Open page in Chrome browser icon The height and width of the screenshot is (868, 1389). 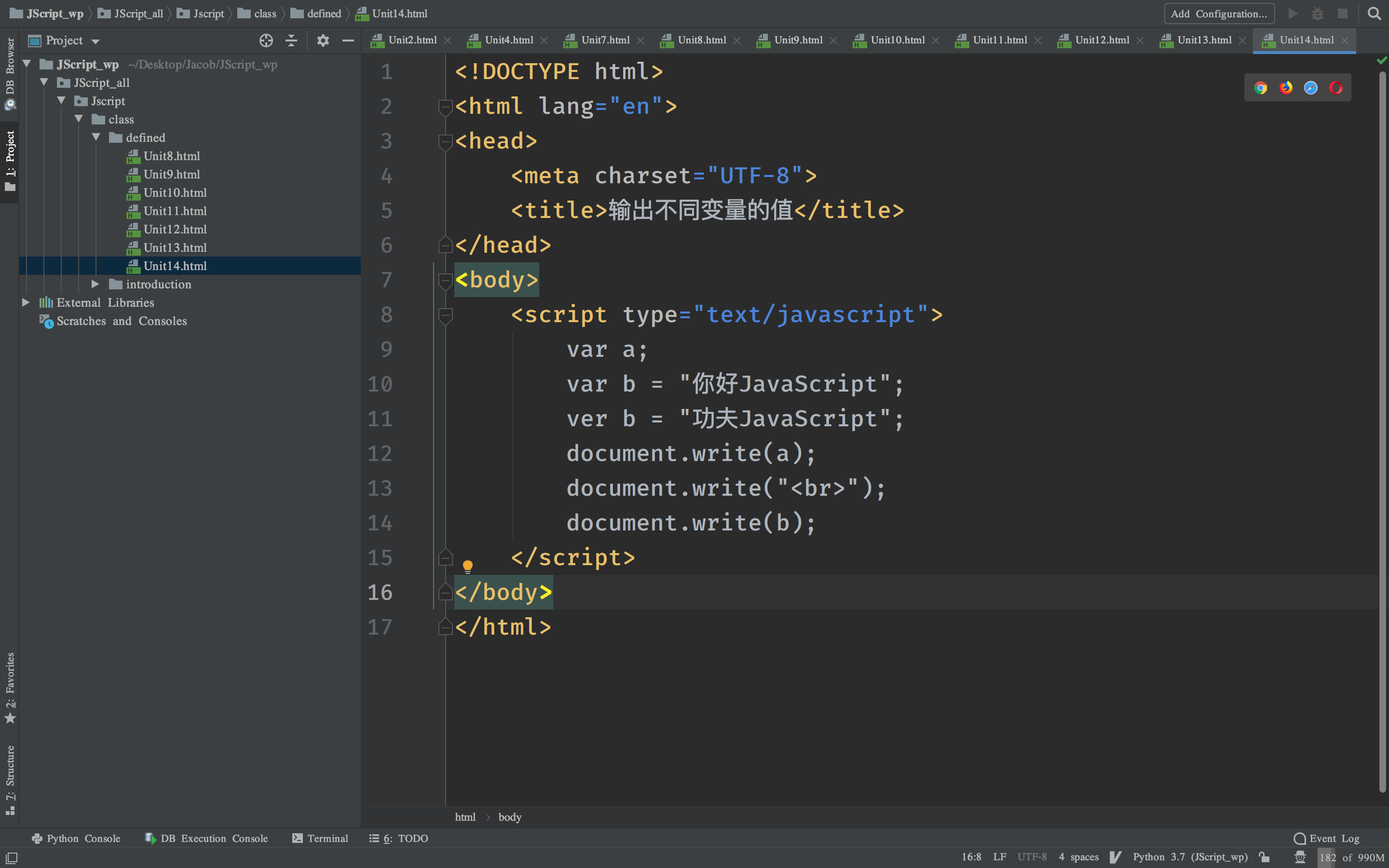[1260, 88]
